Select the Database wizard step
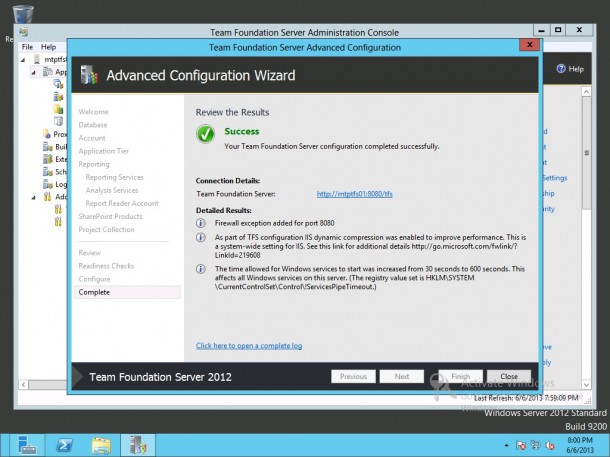 pos(93,125)
